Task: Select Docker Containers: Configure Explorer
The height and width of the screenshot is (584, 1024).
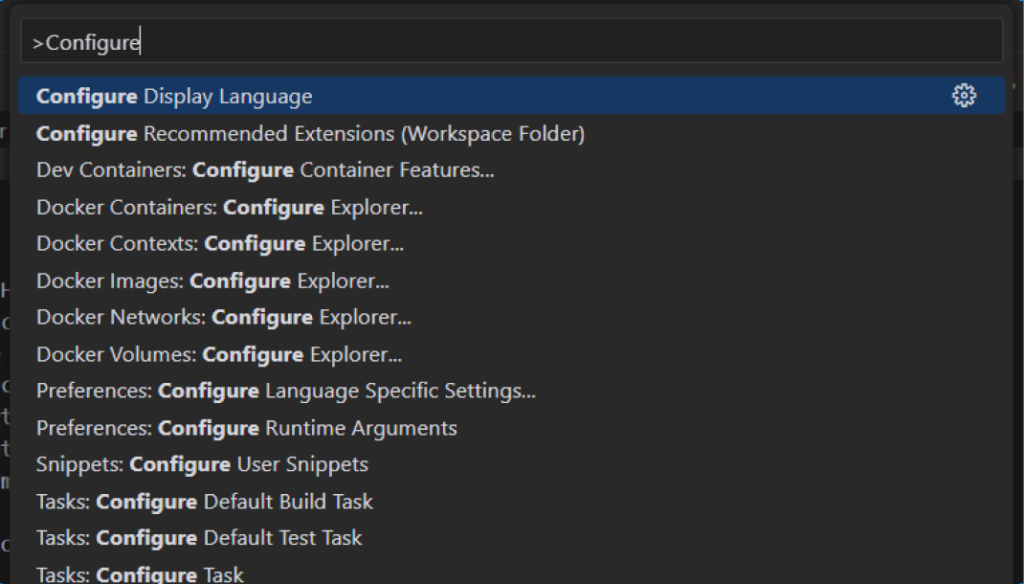Action: click(230, 208)
